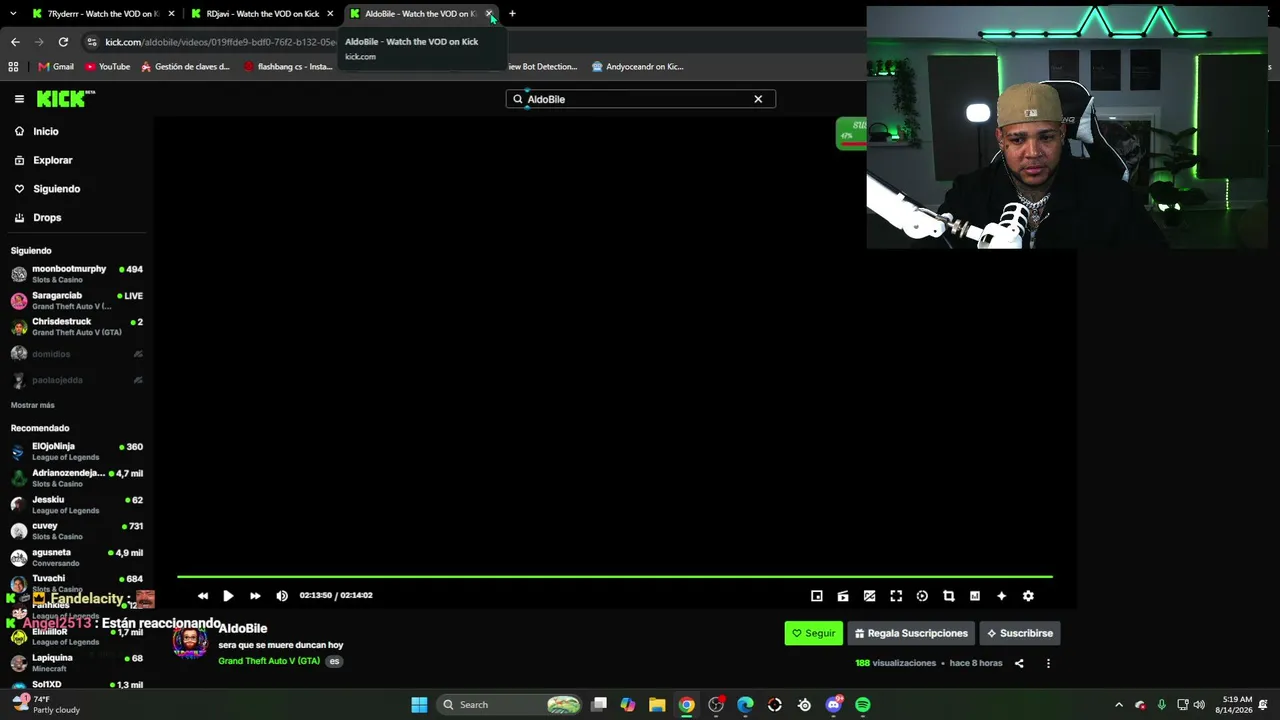Open a new browser tab
This screenshot has height=720, width=1280.
point(512,14)
